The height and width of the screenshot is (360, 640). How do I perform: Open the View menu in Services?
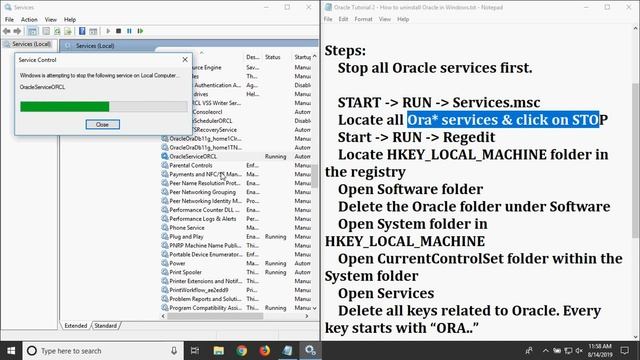pos(51,19)
